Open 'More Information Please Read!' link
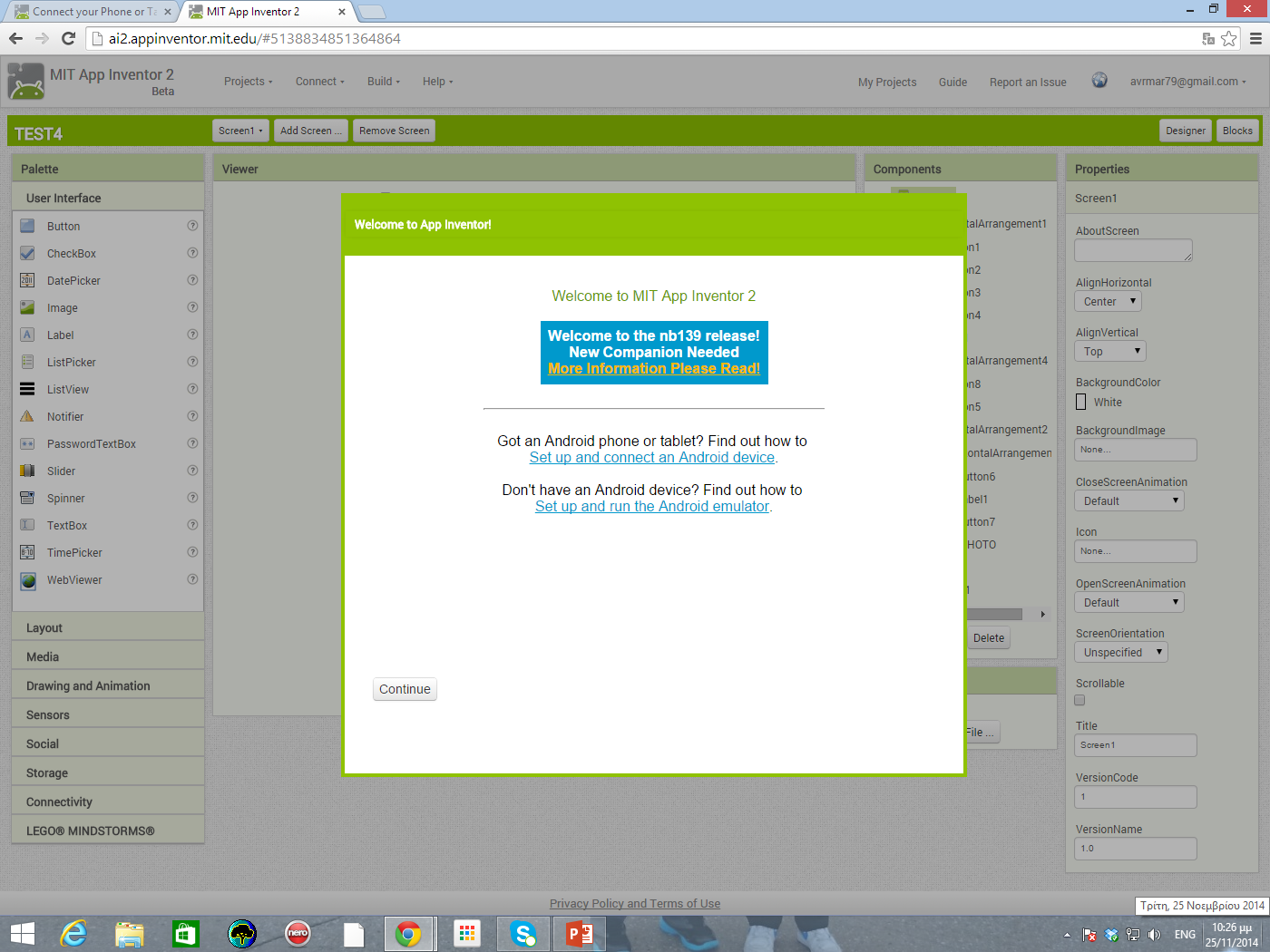 pyautogui.click(x=654, y=368)
